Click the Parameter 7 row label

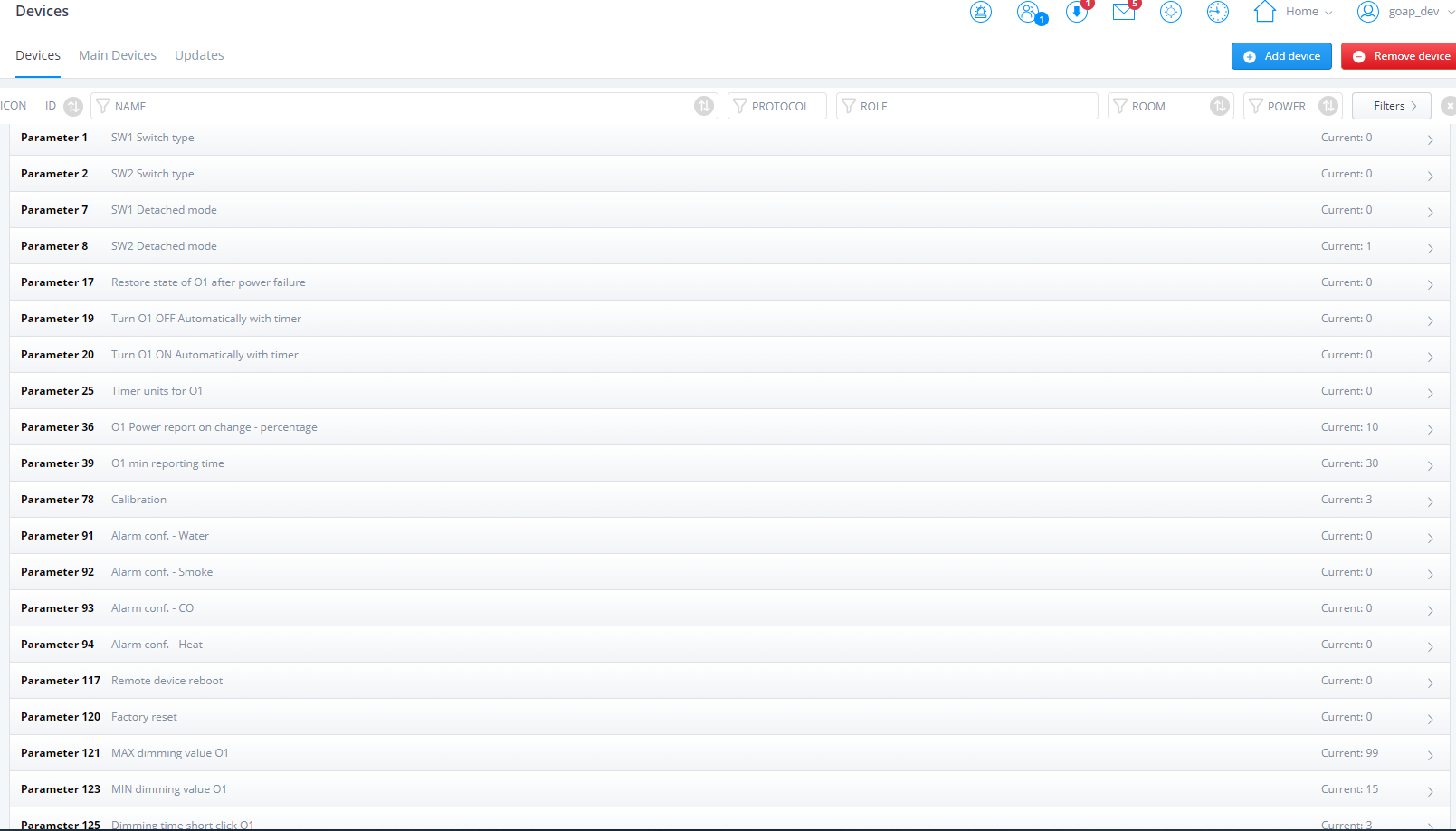(x=54, y=210)
